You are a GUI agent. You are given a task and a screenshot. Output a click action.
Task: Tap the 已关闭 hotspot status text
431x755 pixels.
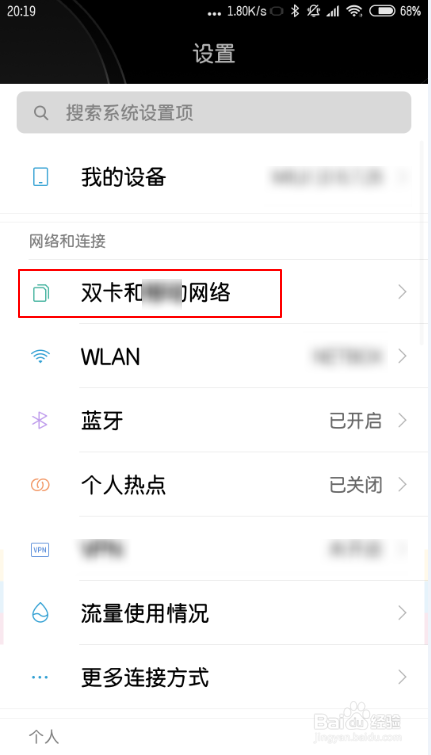point(355,485)
